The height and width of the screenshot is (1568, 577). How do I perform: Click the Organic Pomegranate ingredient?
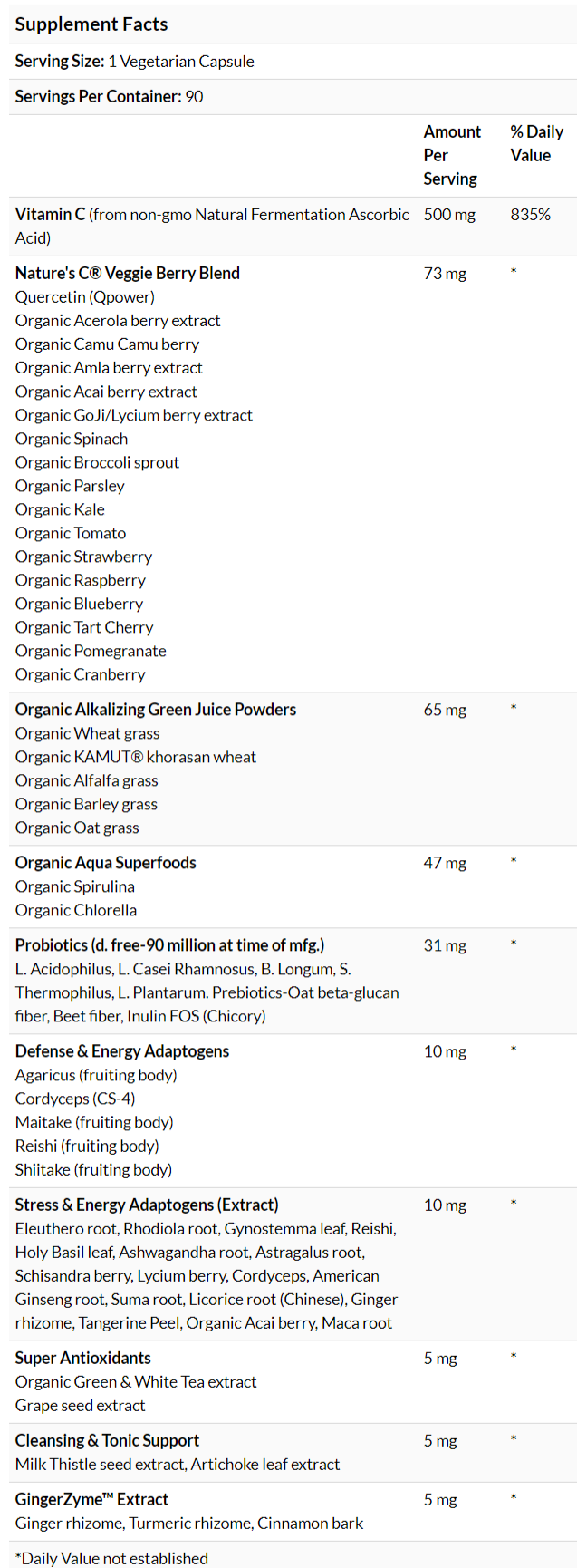91,651
